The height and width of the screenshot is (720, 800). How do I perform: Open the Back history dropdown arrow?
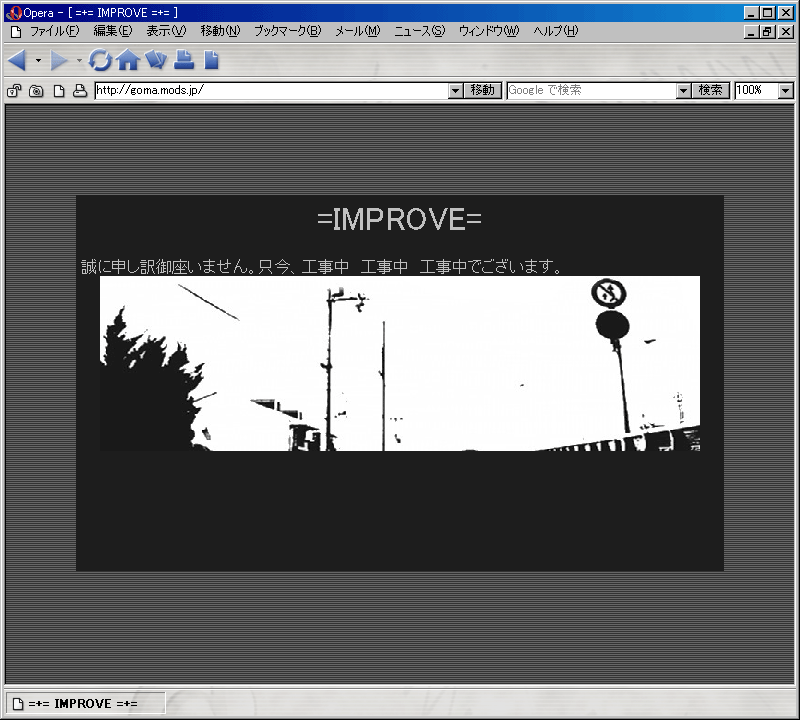[x=38, y=61]
